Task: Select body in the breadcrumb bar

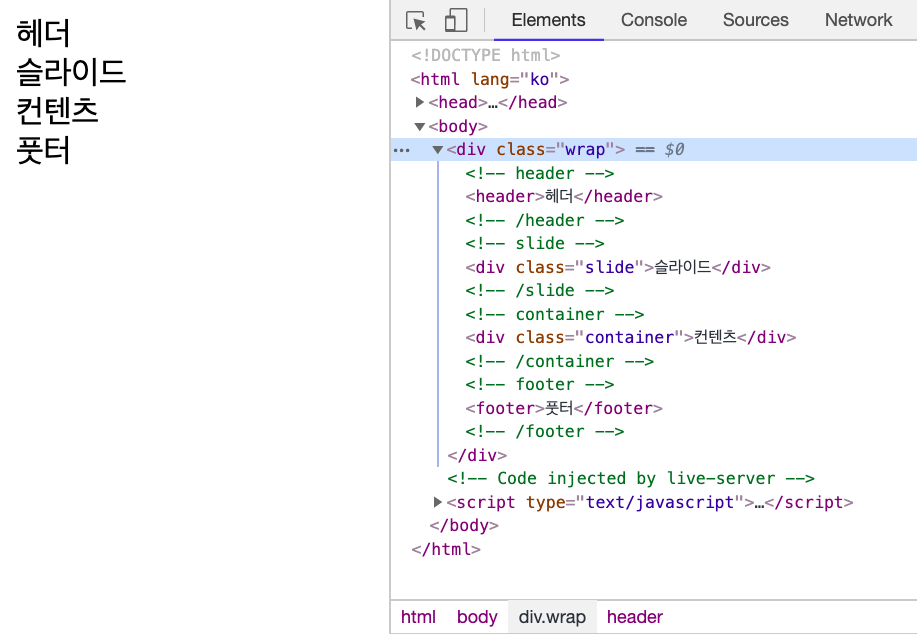Action: coord(477,617)
